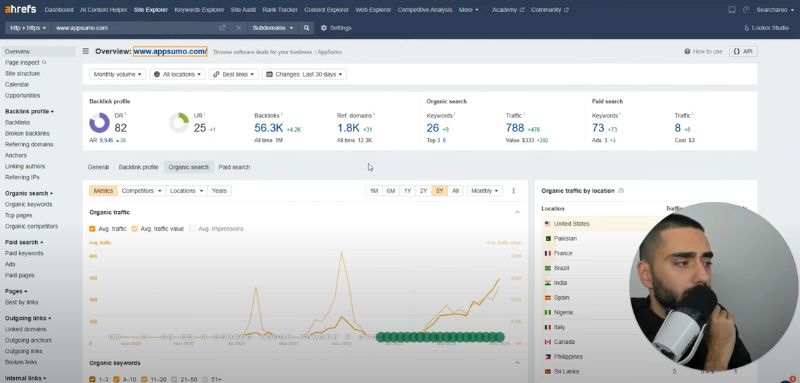Open the Competitors chart dropdown

tap(142, 191)
